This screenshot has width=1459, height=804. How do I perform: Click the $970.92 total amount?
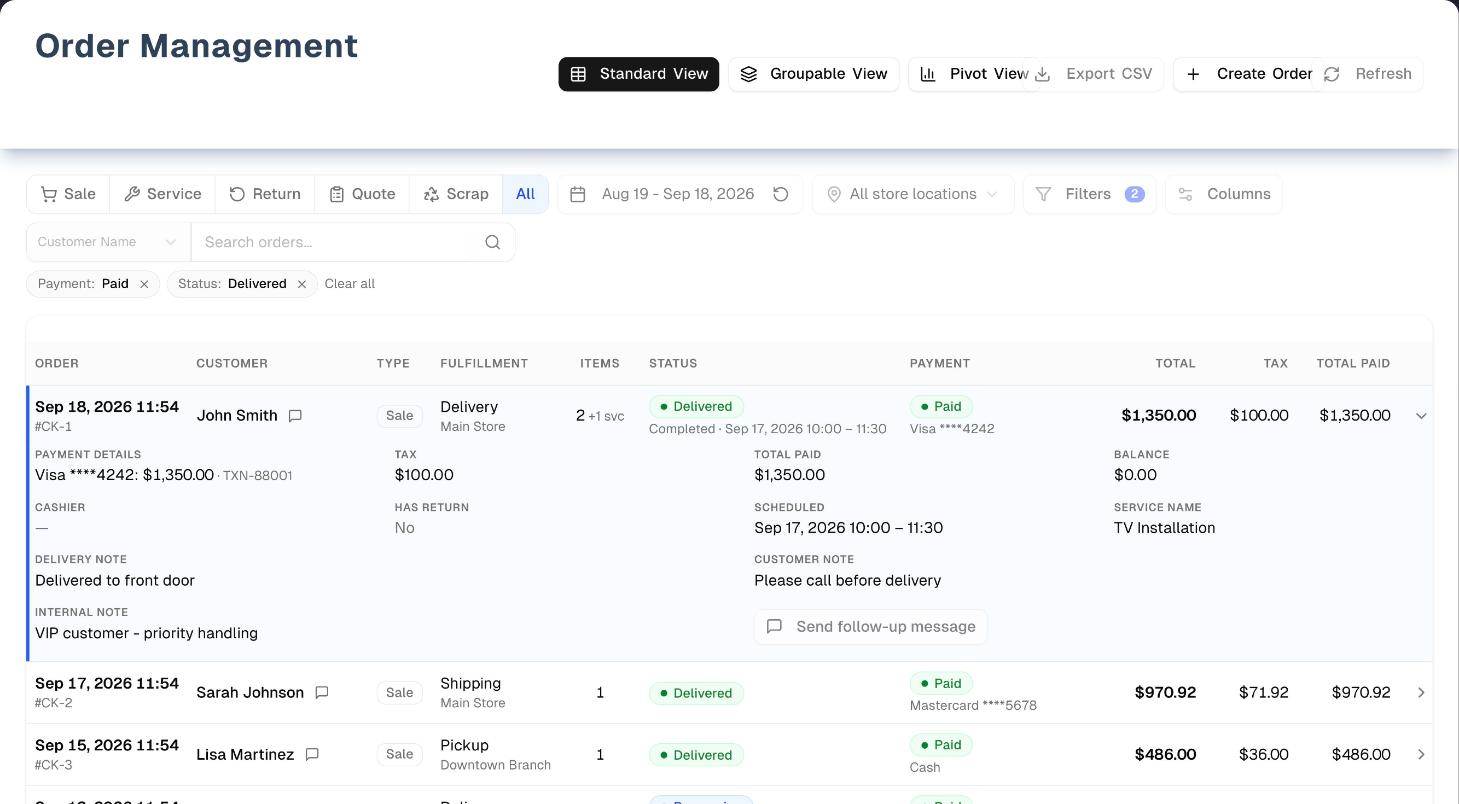pyautogui.click(x=1165, y=693)
